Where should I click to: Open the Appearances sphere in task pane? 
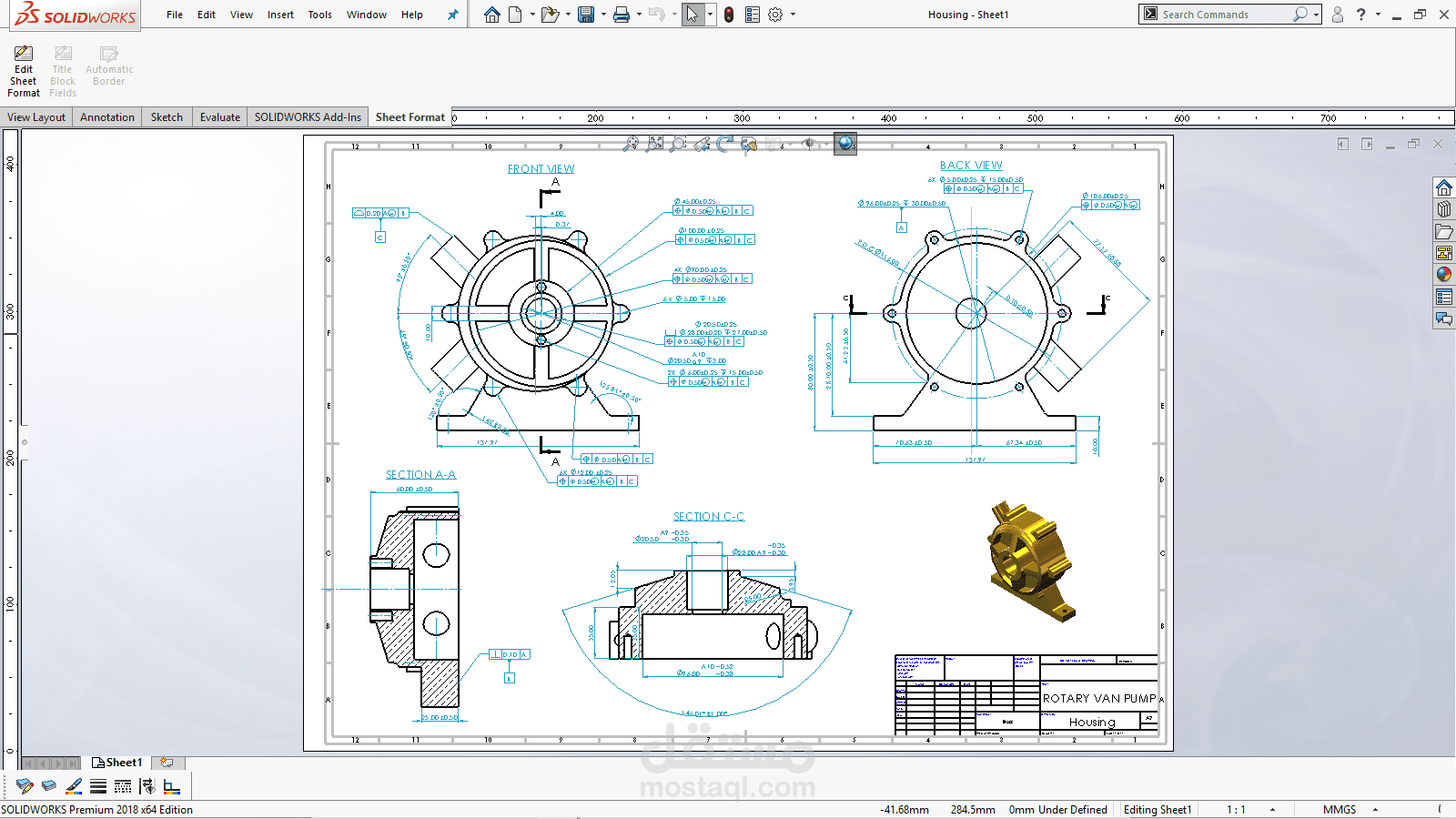pos(1444,275)
